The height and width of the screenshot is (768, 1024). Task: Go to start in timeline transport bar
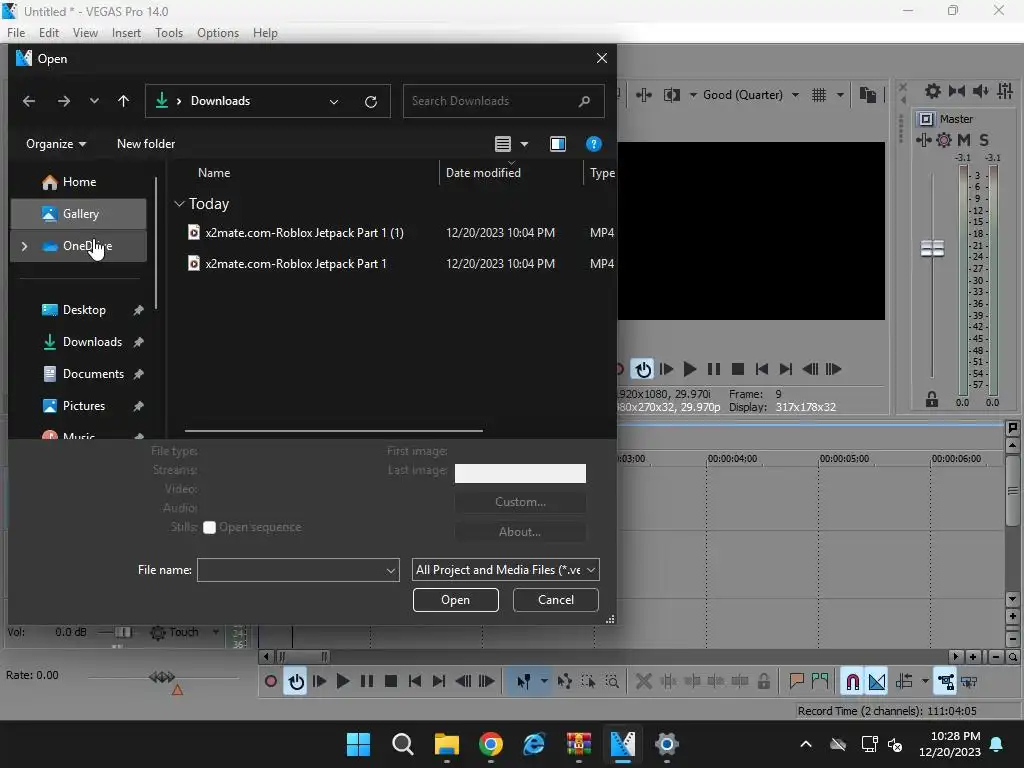(415, 682)
